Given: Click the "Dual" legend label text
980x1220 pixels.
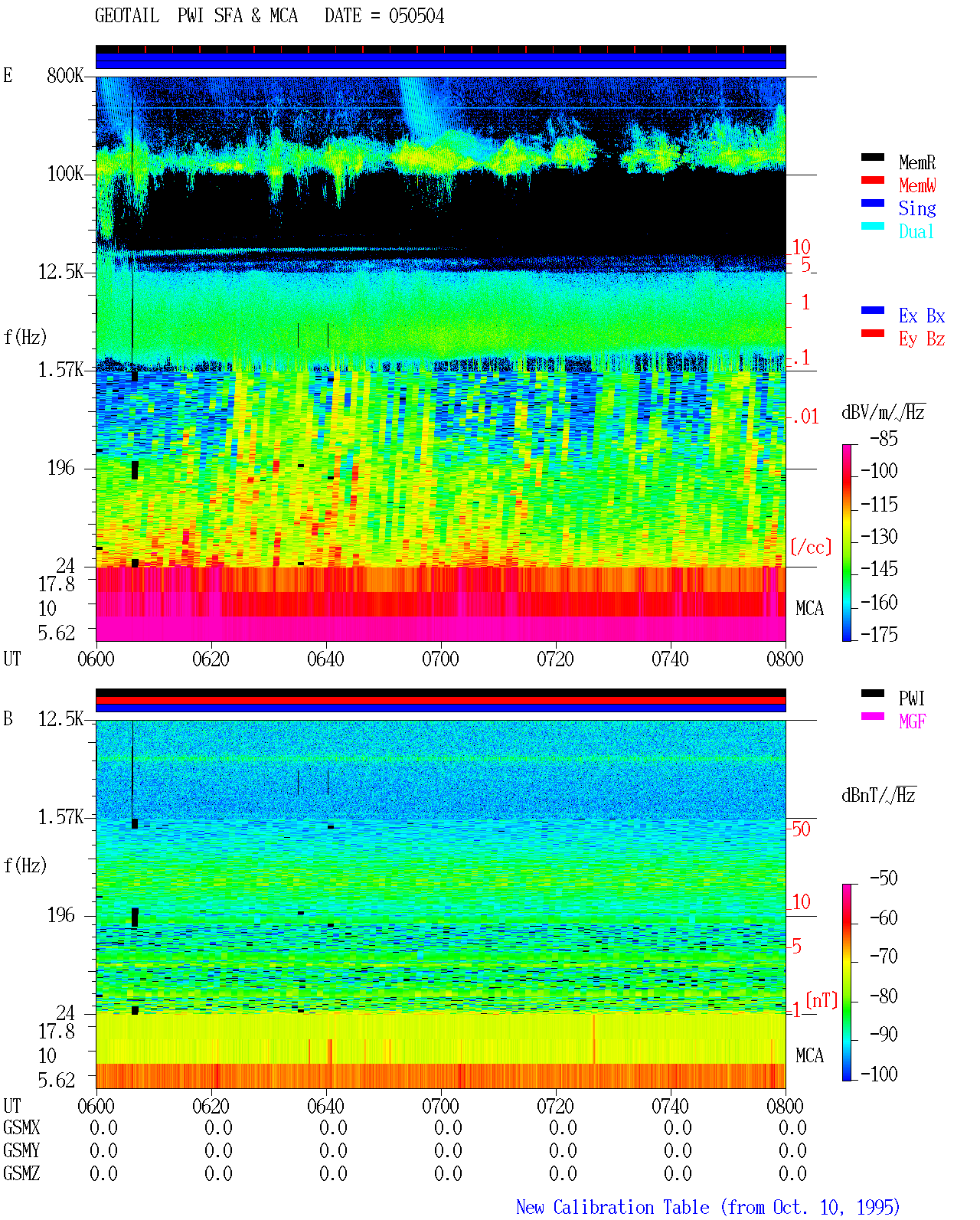Looking at the screenshot, I should pos(917,231).
